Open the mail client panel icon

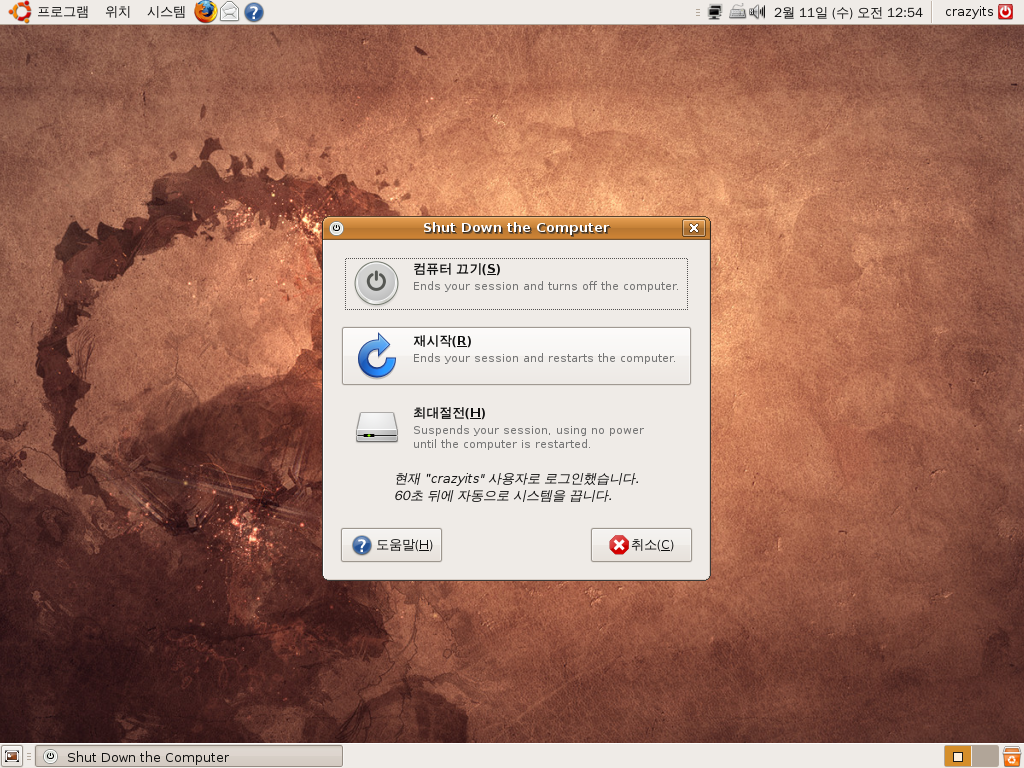(229, 12)
